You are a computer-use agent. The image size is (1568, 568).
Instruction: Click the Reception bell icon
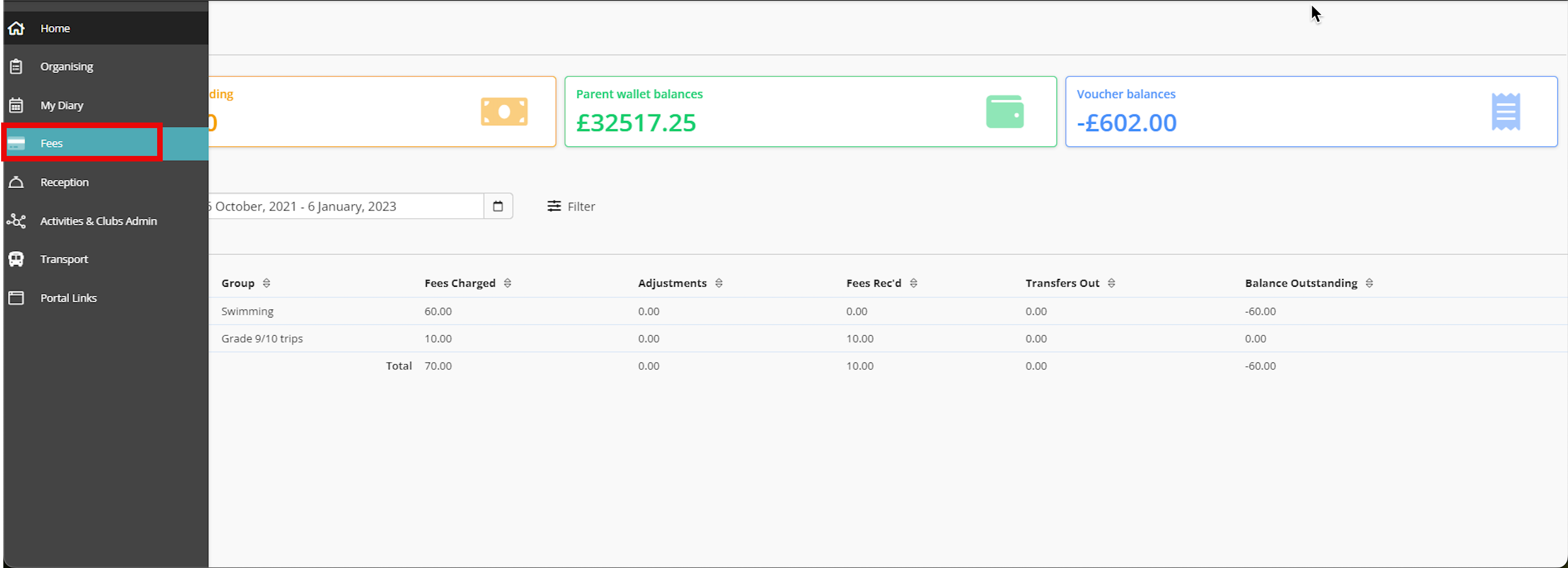click(16, 182)
